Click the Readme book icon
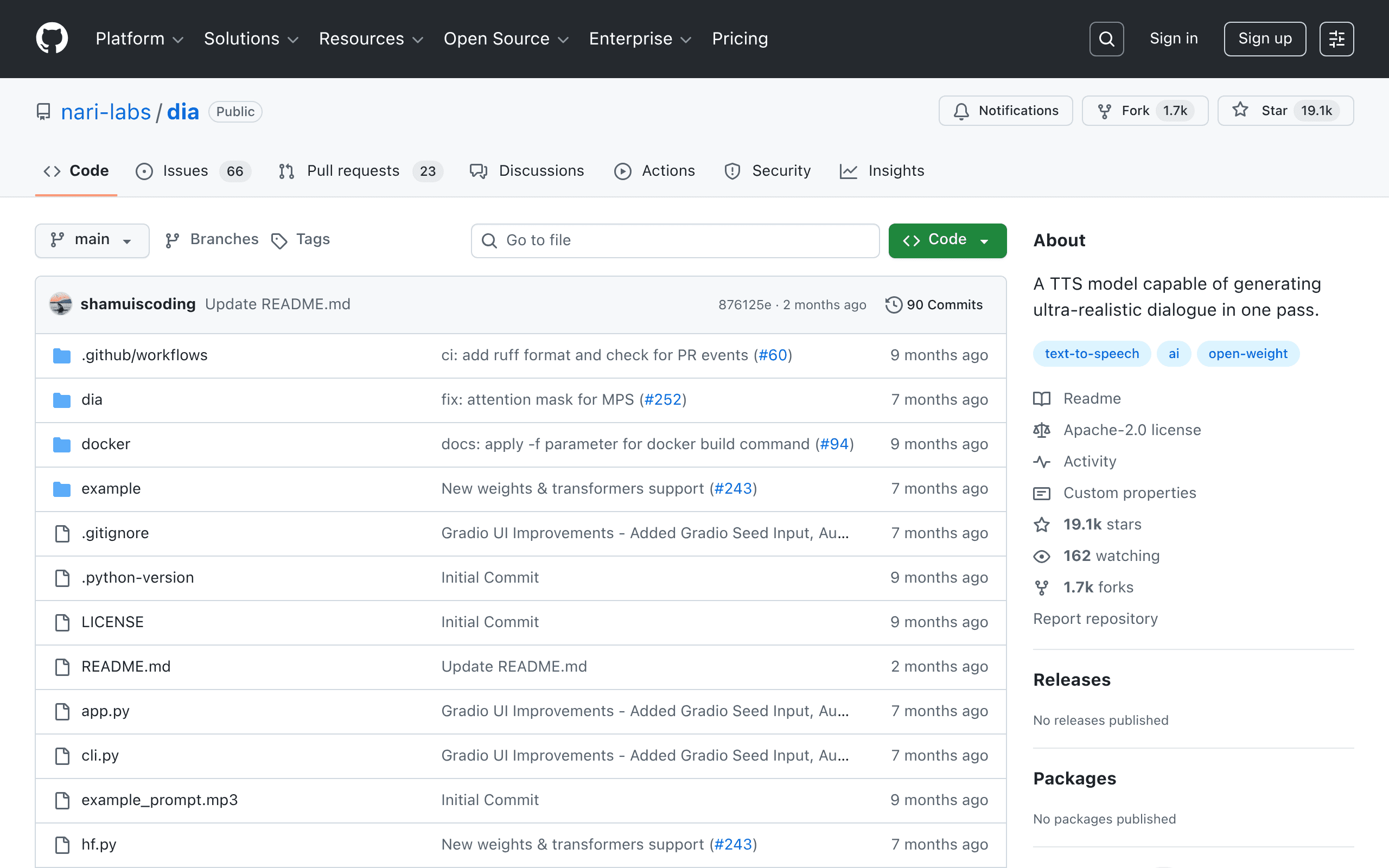This screenshot has height=868, width=1389. click(1042, 398)
